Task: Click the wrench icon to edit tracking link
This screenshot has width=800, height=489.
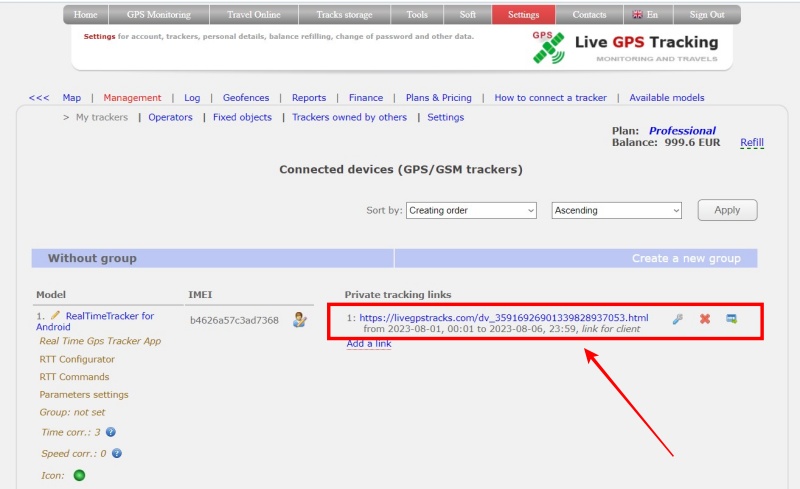Action: [677, 319]
